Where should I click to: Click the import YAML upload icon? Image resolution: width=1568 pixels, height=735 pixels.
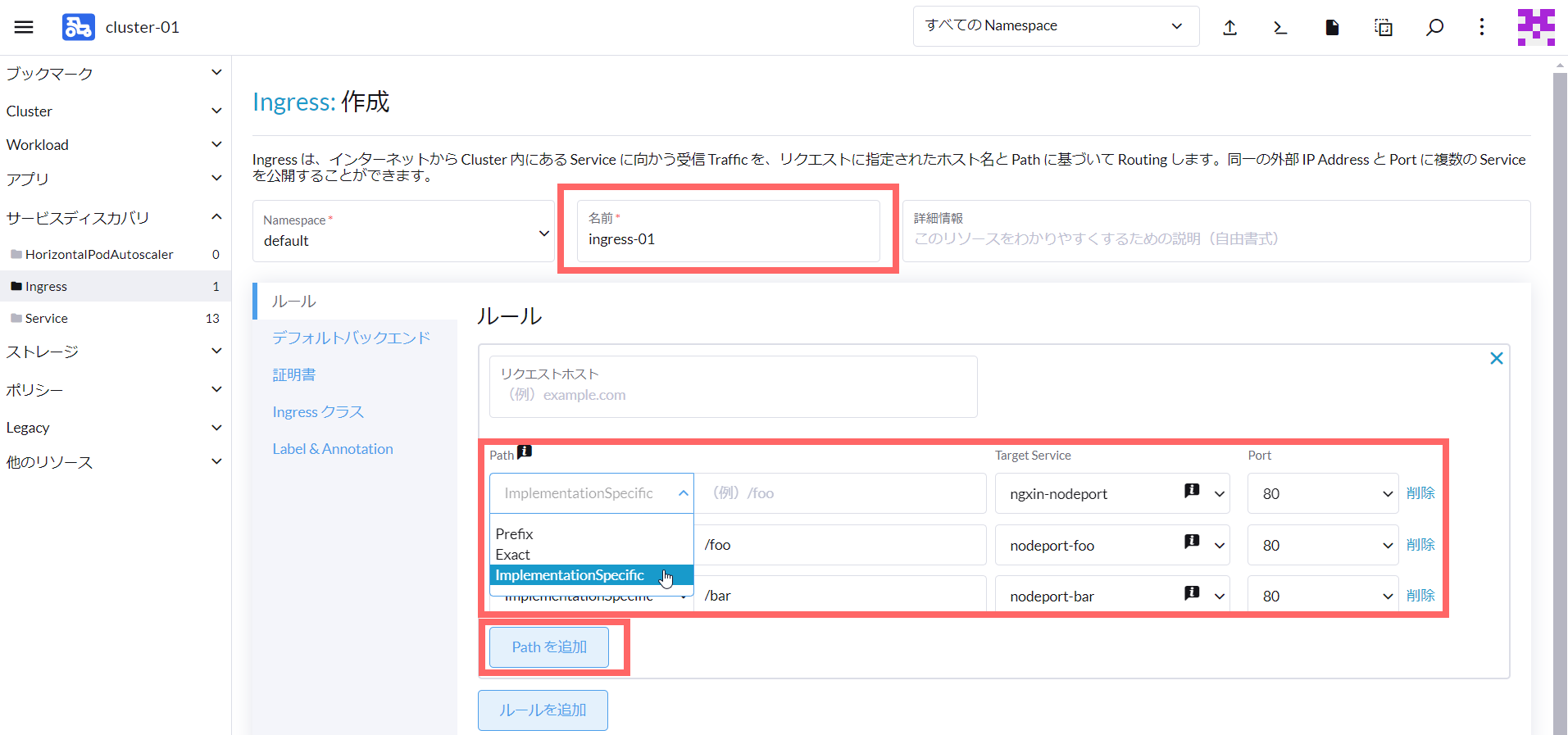[1229, 28]
